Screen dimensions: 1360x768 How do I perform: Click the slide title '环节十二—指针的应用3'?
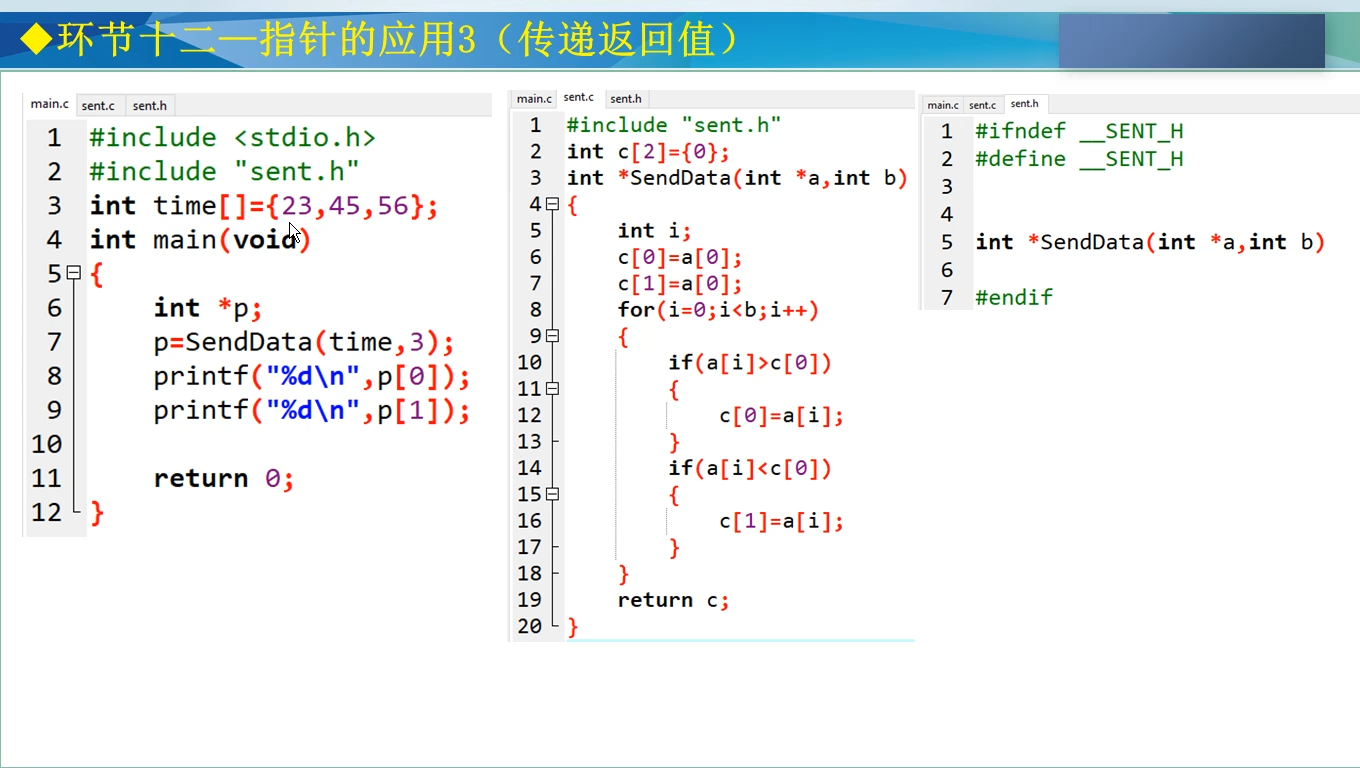click(266, 40)
